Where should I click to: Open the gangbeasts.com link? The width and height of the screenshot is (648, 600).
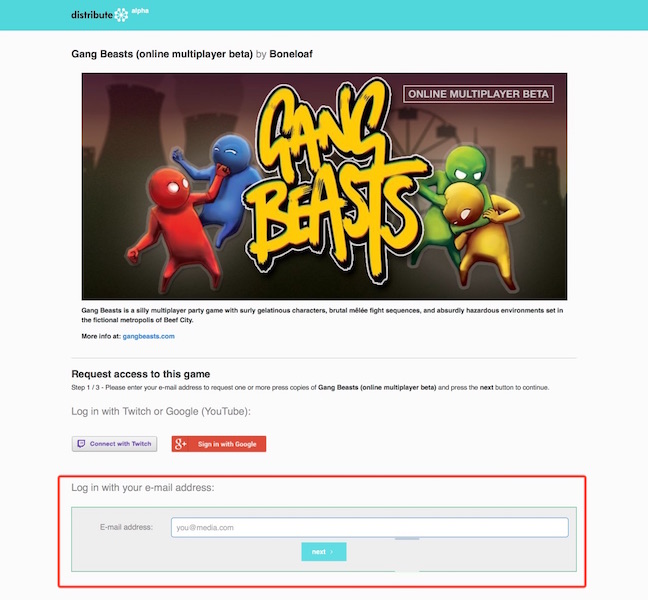pyautogui.click(x=148, y=336)
